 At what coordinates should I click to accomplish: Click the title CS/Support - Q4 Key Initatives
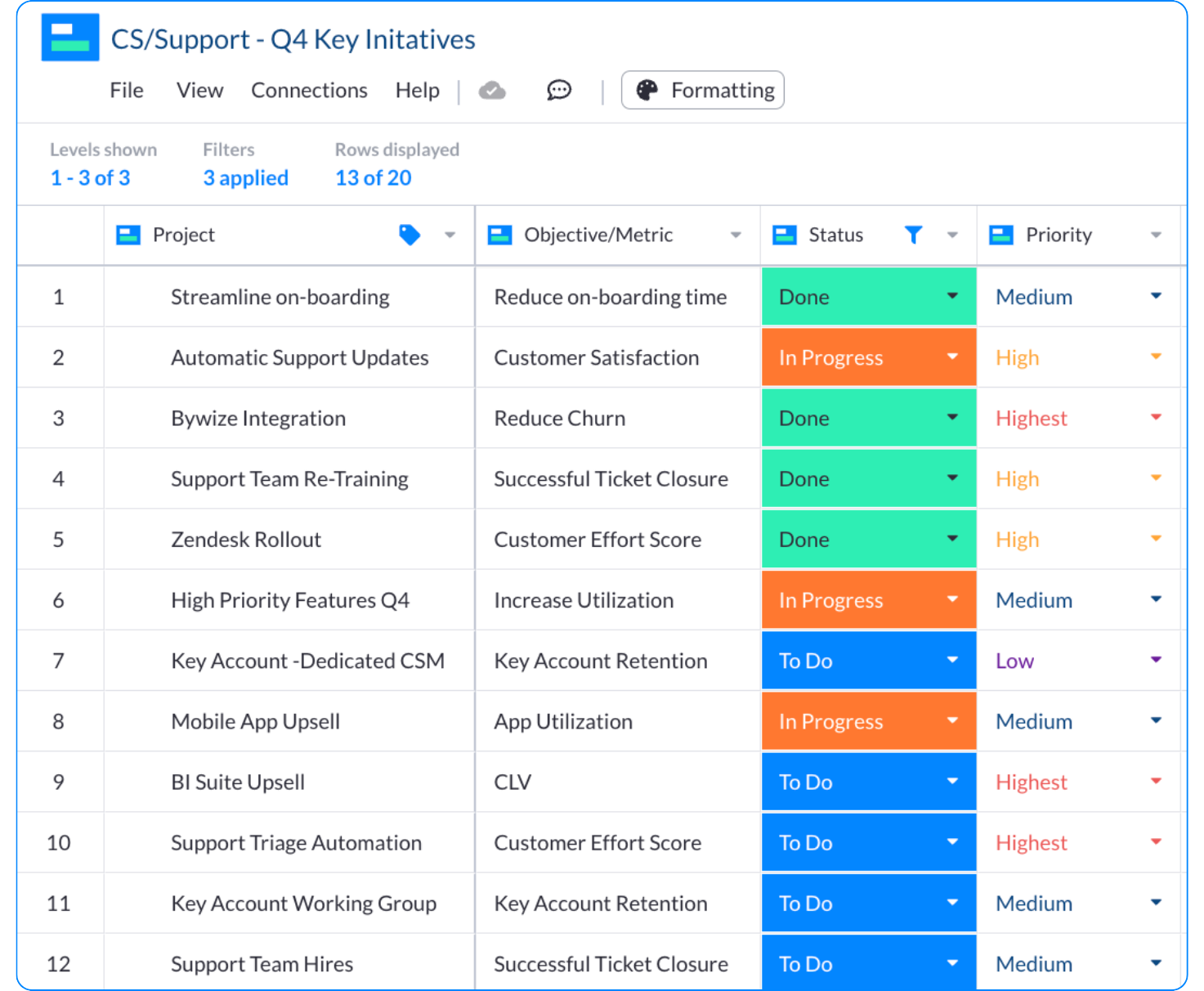(x=293, y=39)
